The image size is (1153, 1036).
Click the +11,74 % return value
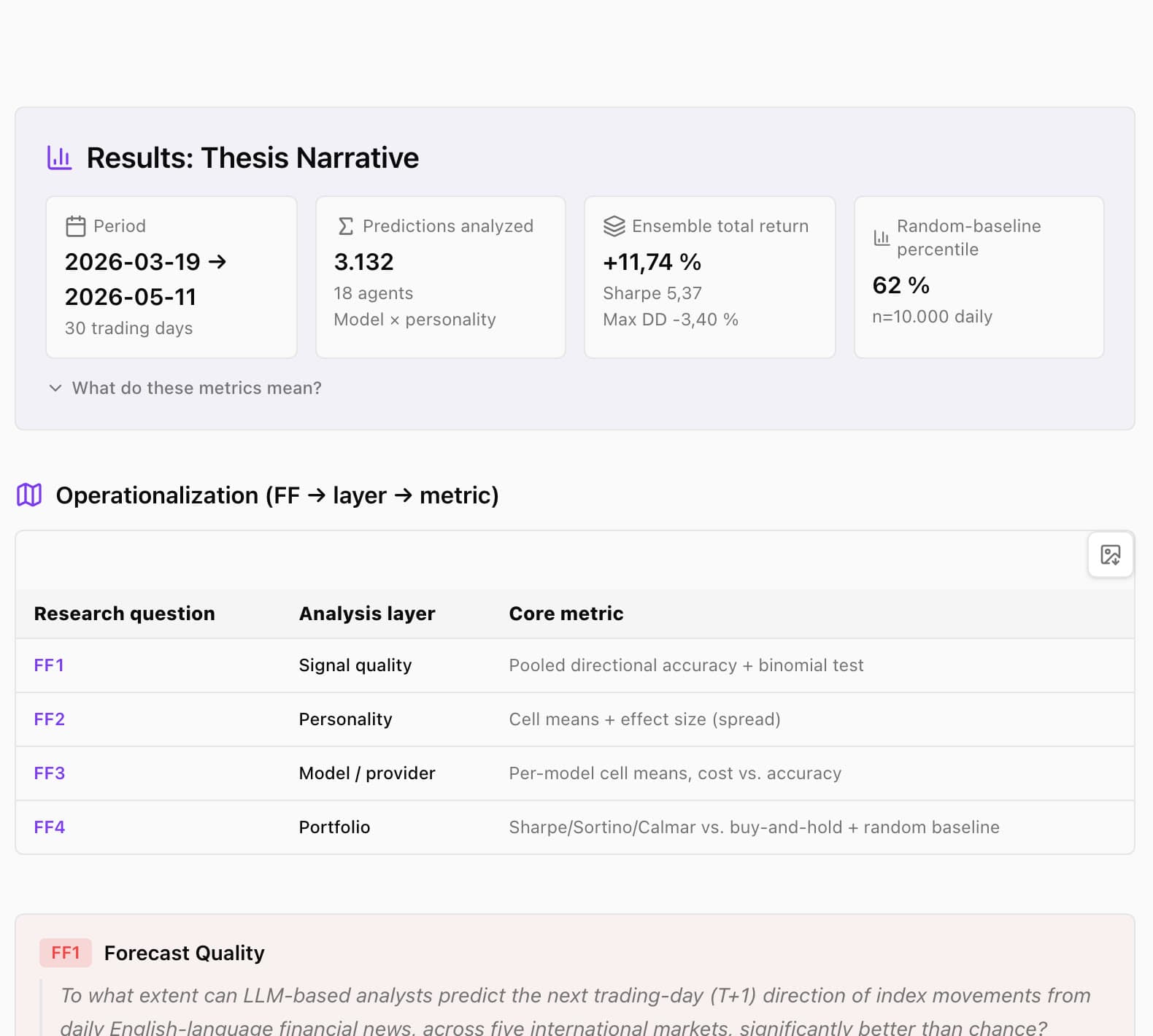pyautogui.click(x=652, y=262)
